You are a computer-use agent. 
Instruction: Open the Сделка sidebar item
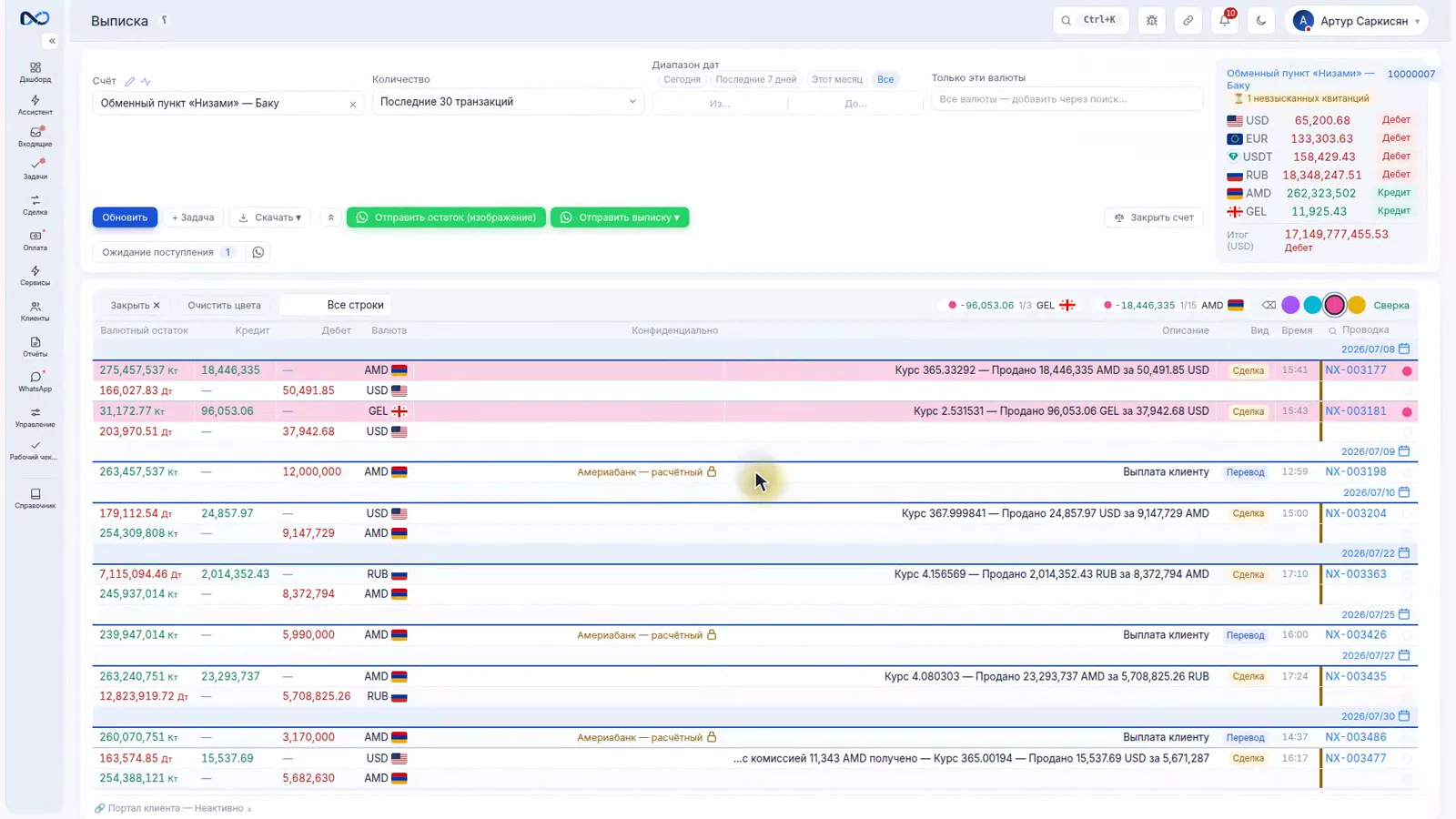coord(35,205)
